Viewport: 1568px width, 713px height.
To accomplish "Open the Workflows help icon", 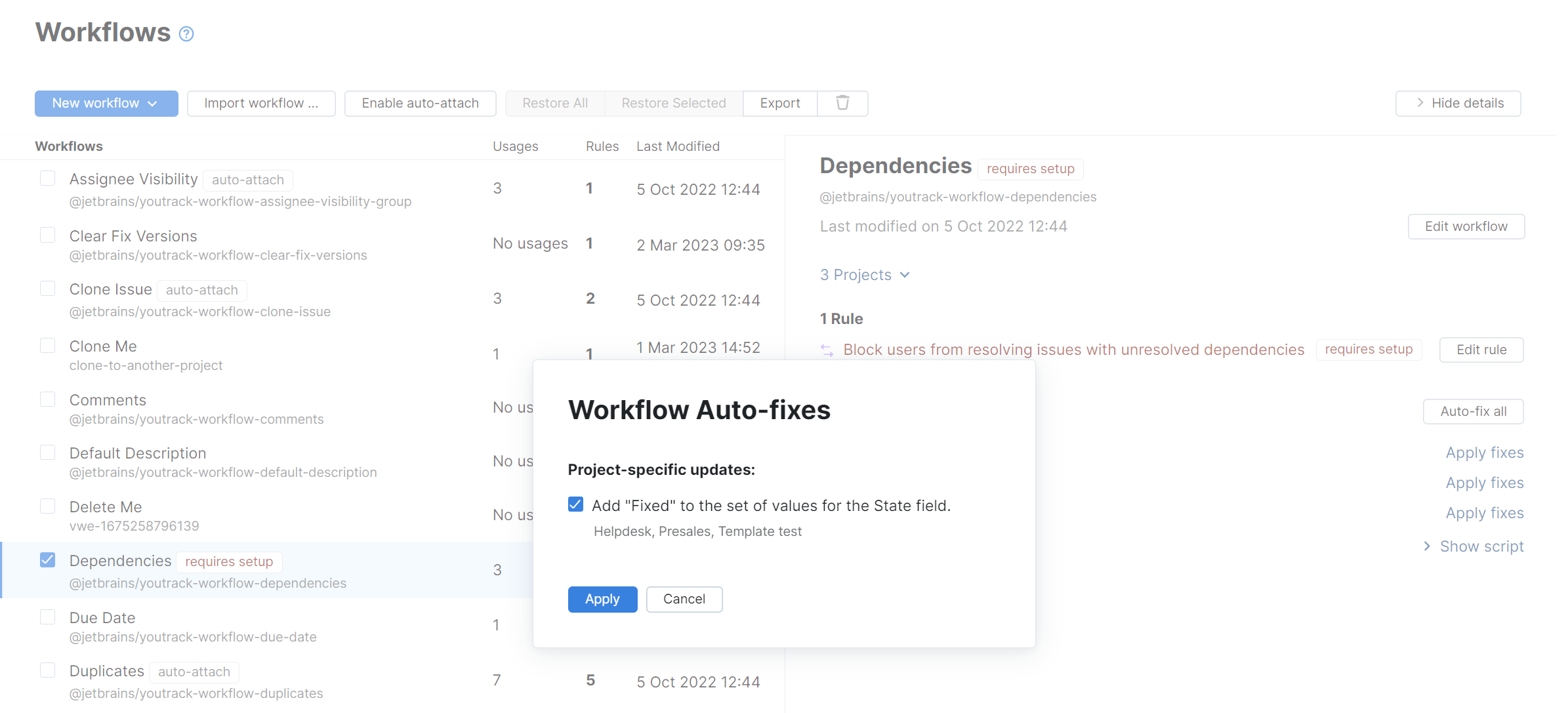I will [x=186, y=33].
